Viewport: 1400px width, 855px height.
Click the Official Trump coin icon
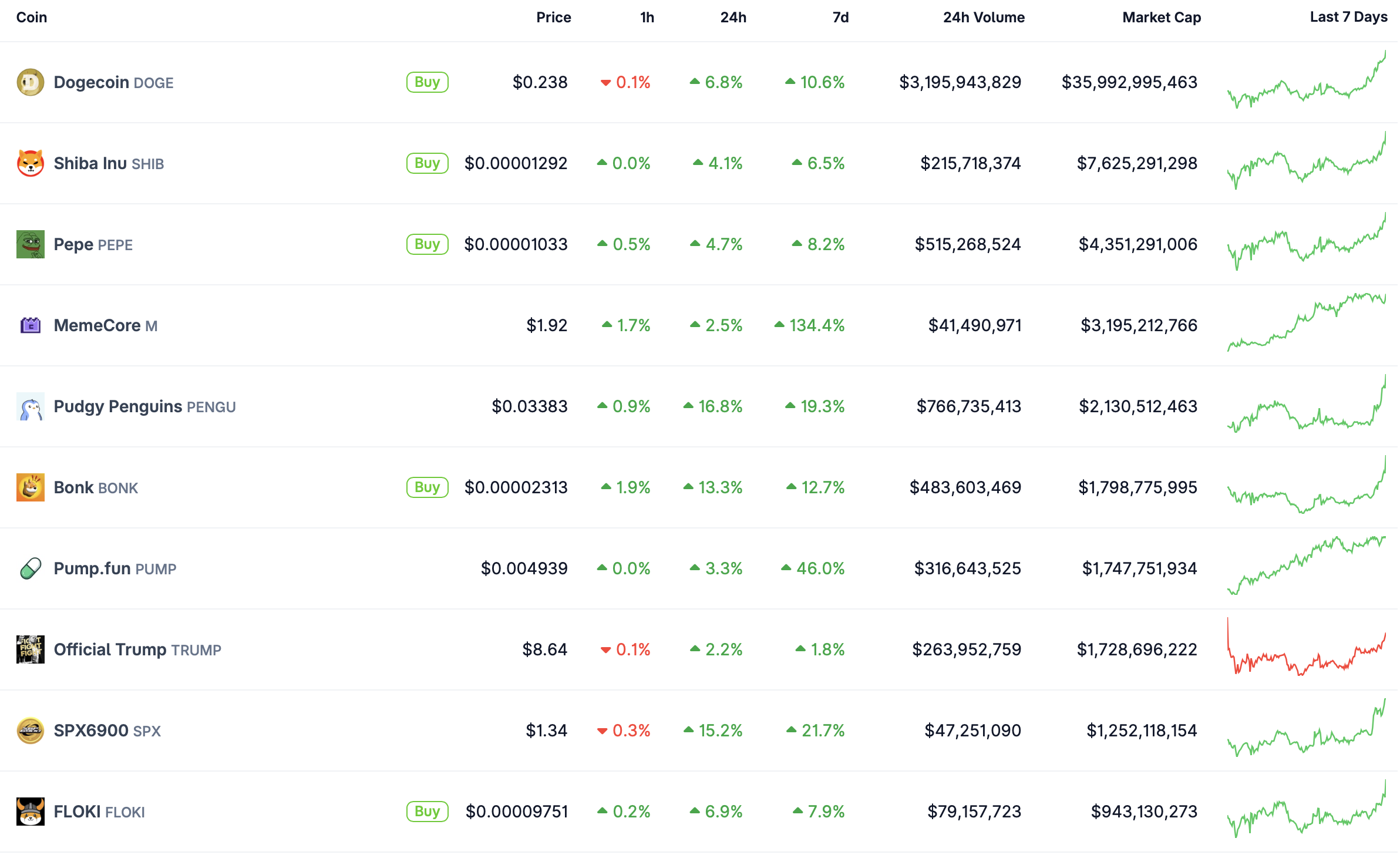[x=31, y=649]
